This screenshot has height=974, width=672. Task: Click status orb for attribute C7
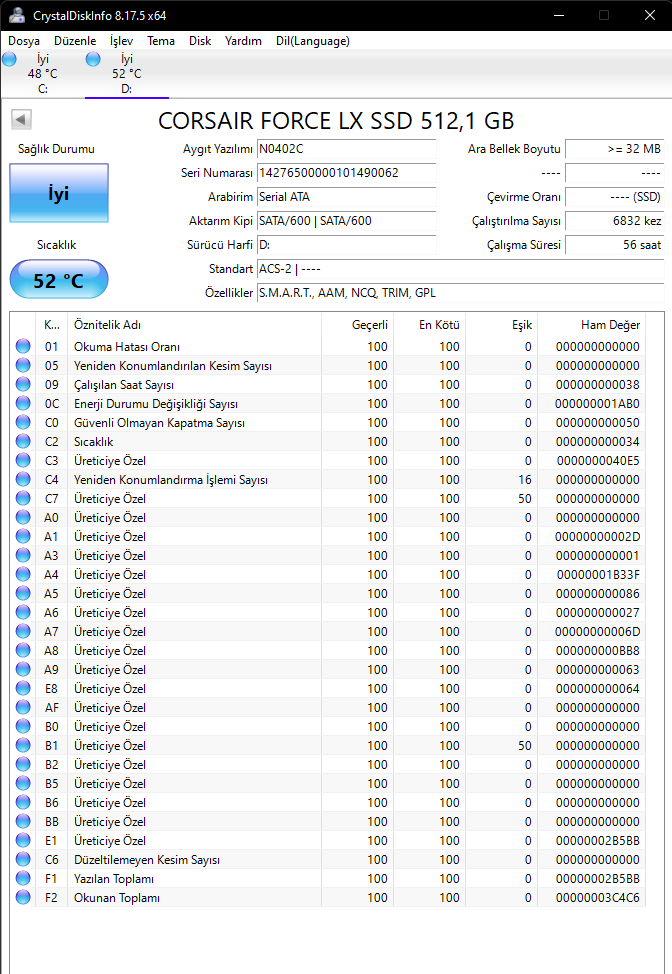coord(23,498)
